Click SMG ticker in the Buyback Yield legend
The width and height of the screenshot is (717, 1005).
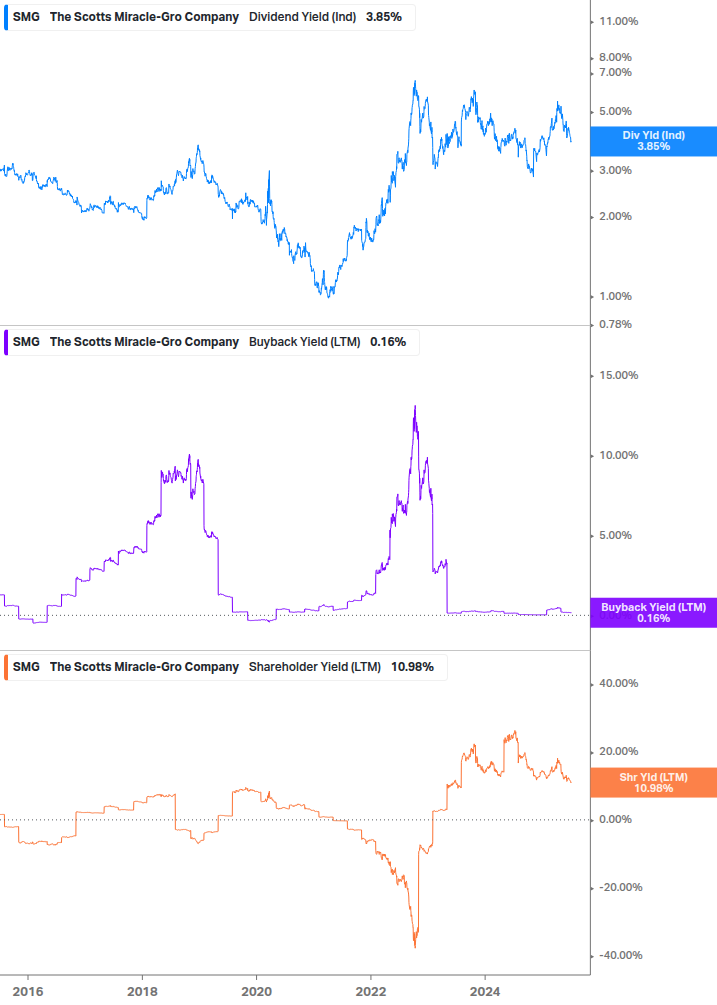[26, 342]
